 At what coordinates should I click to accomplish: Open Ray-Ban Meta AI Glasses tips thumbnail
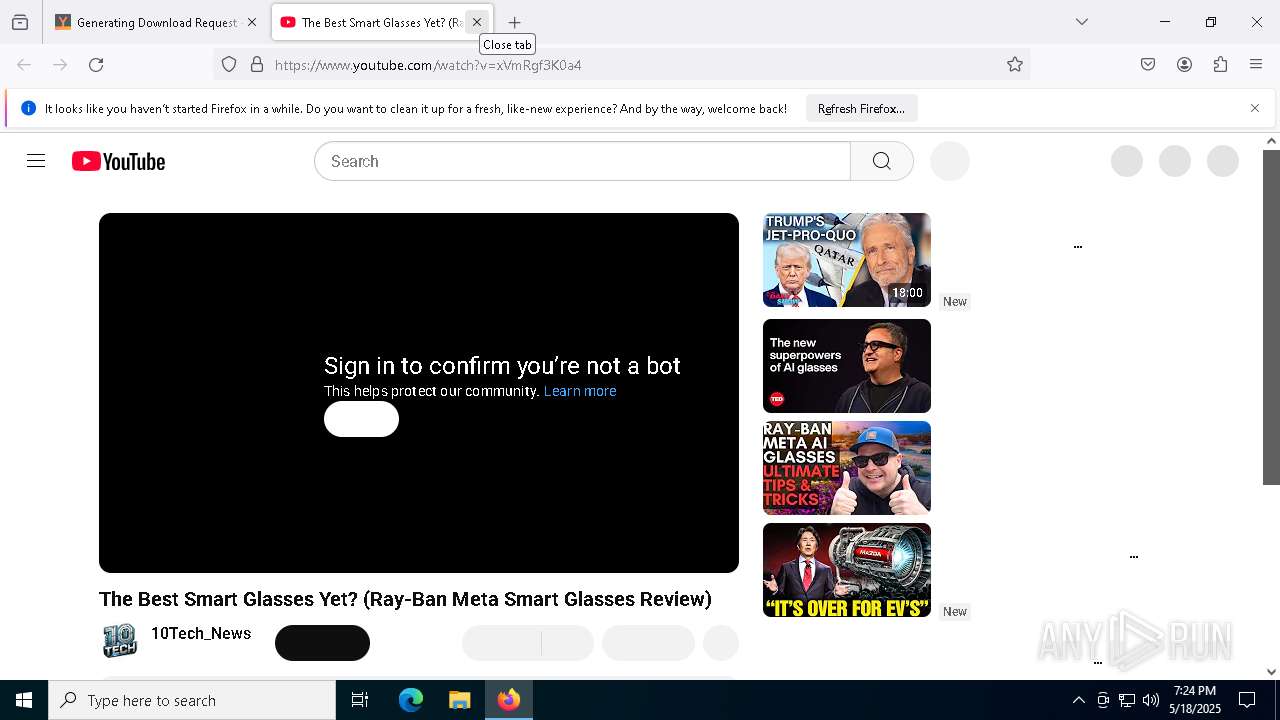(x=847, y=468)
